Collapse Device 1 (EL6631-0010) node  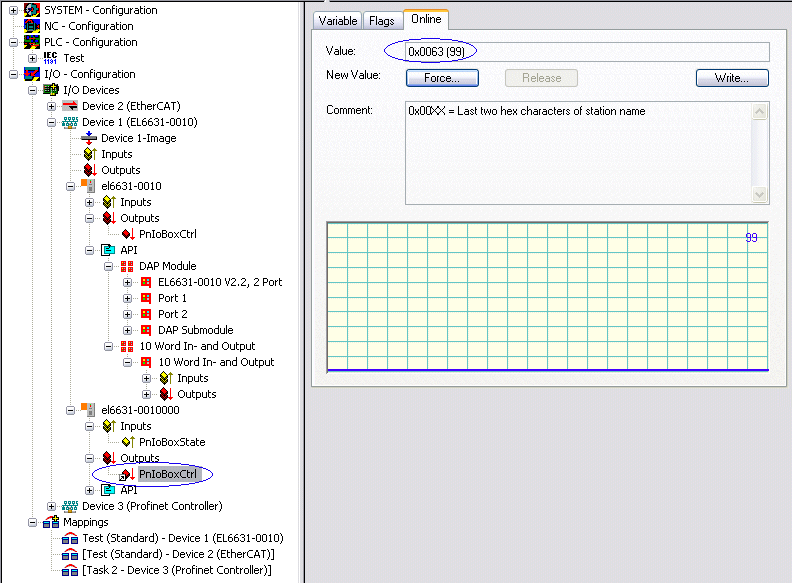click(x=52, y=122)
